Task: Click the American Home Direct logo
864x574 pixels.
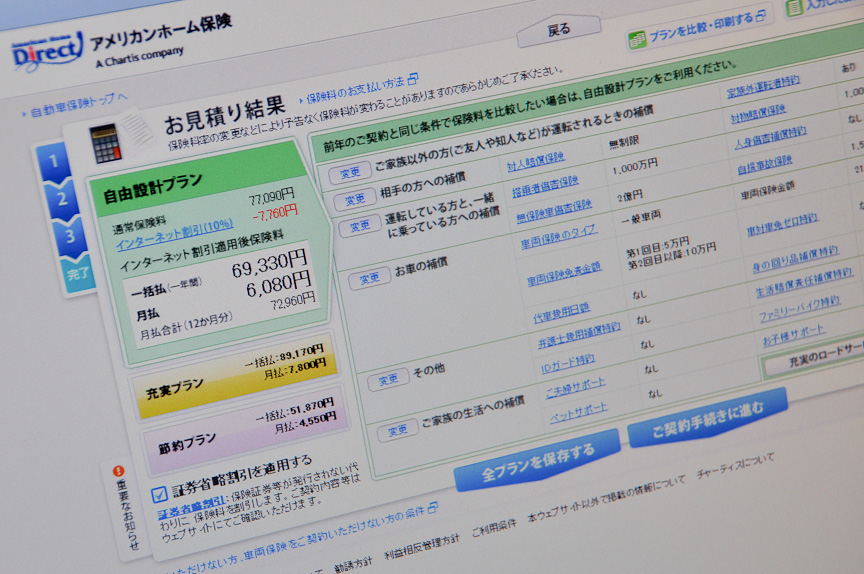Action: coord(46,52)
